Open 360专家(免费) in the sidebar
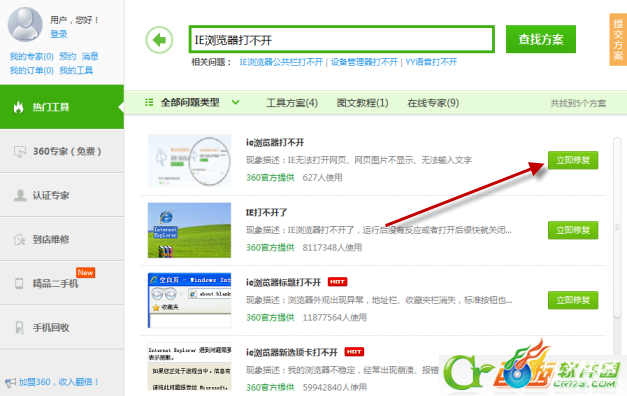 (x=62, y=151)
